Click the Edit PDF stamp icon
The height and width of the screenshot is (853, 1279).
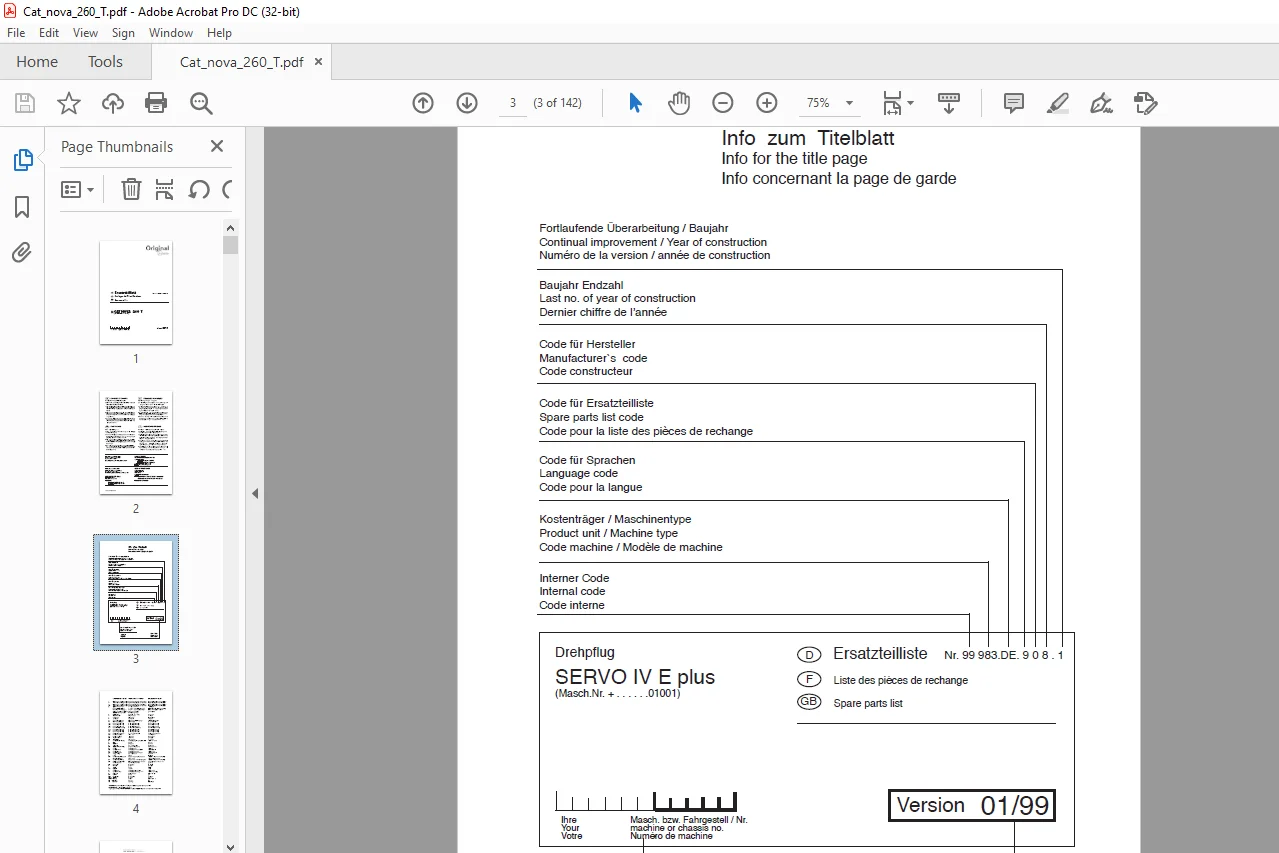(x=1146, y=103)
